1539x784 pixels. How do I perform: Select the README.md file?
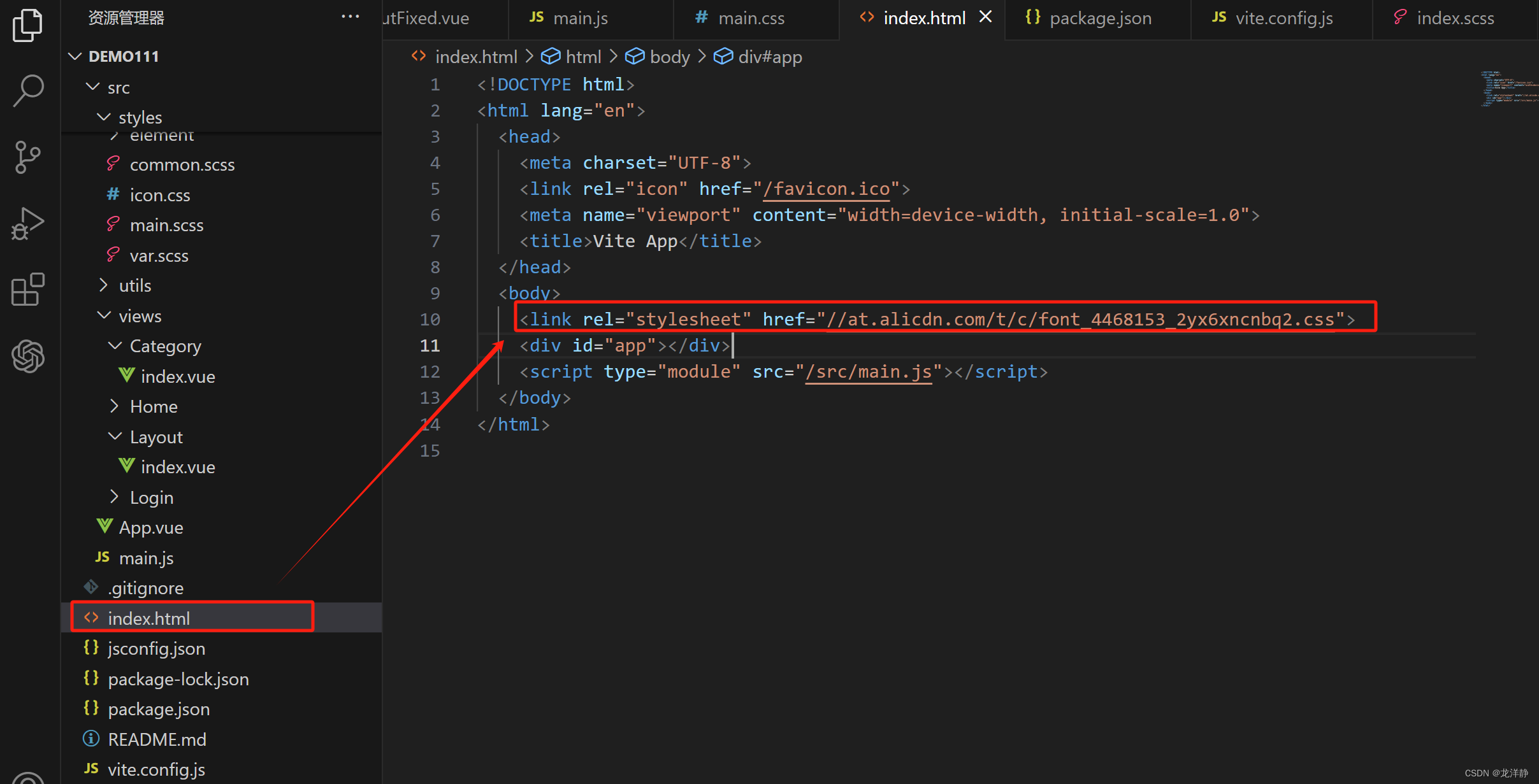pyautogui.click(x=157, y=739)
